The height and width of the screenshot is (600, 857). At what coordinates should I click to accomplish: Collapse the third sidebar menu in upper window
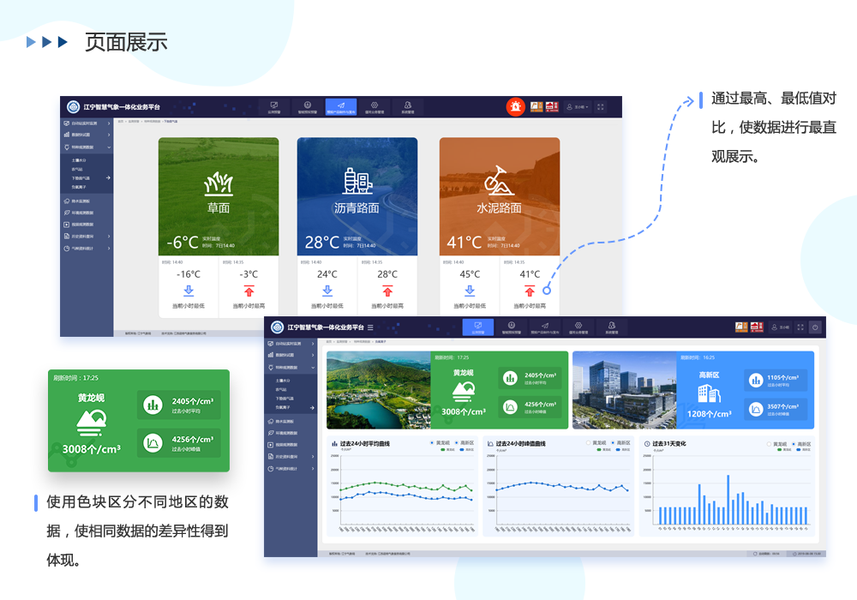click(87, 148)
